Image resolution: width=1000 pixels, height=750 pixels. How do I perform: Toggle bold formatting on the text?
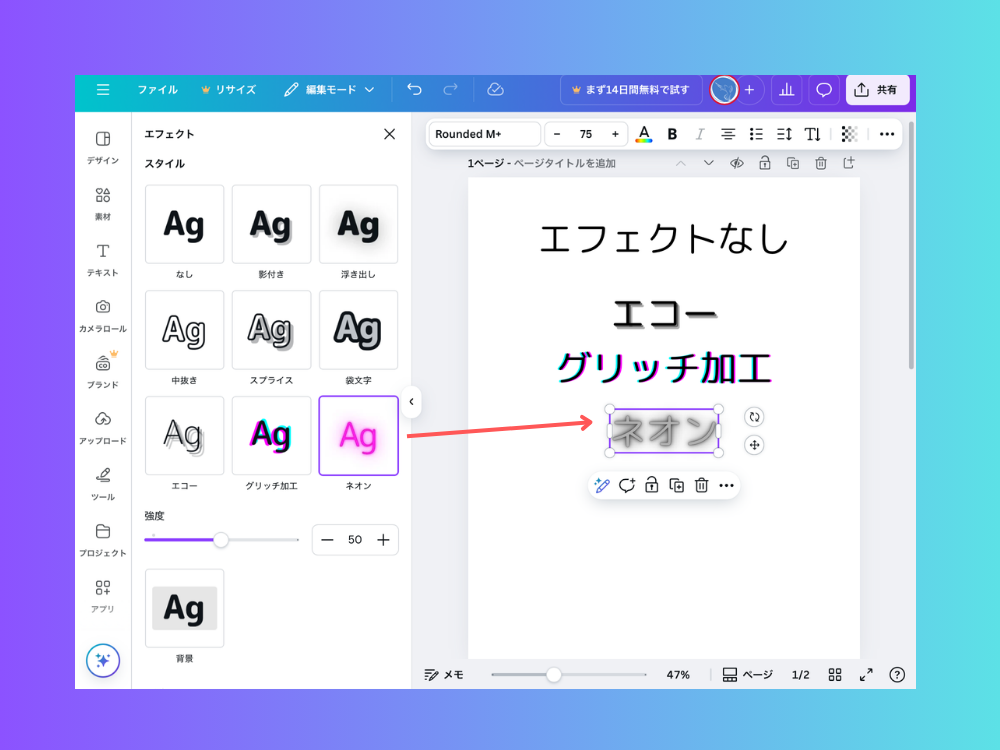(x=673, y=133)
